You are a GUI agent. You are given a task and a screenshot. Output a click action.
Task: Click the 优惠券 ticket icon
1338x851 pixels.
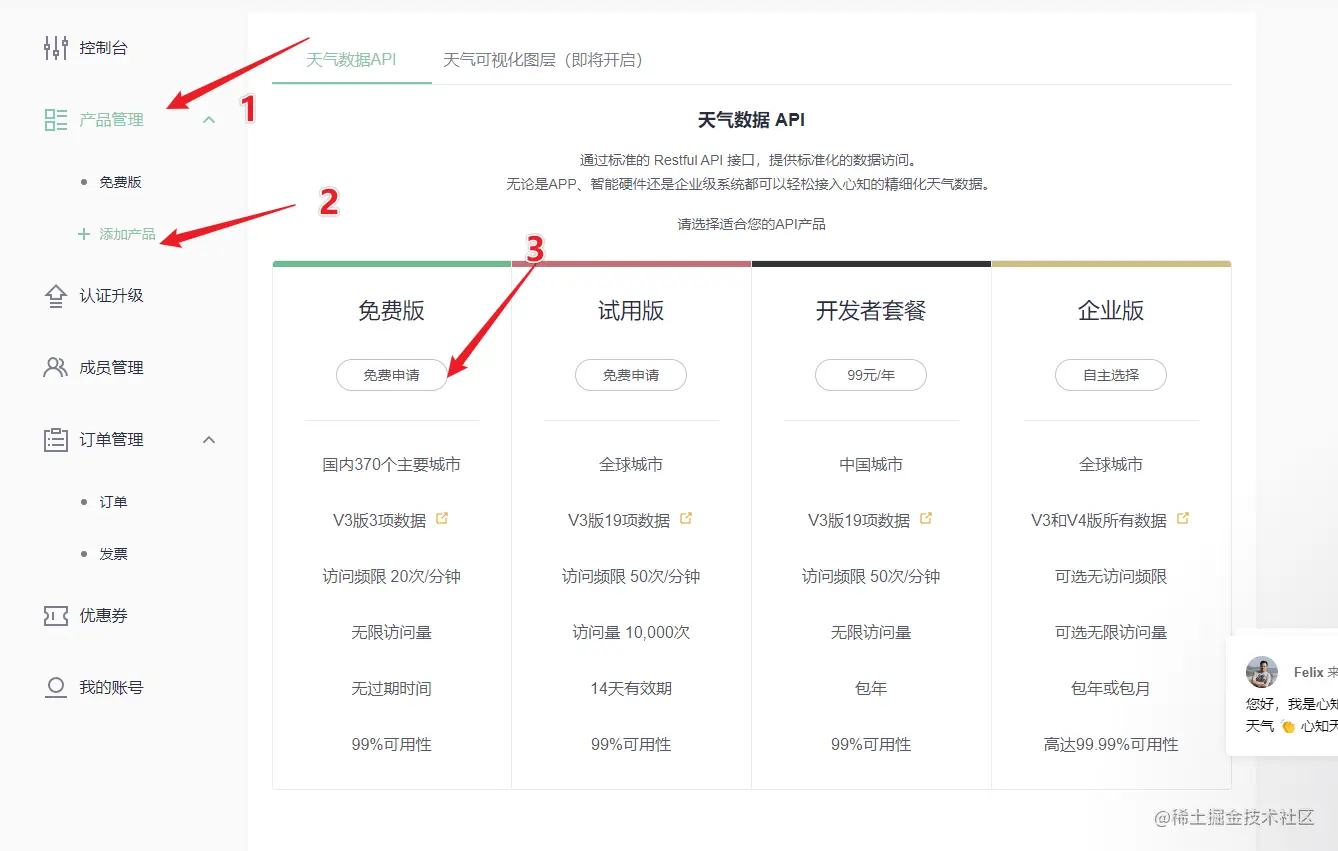coord(56,616)
